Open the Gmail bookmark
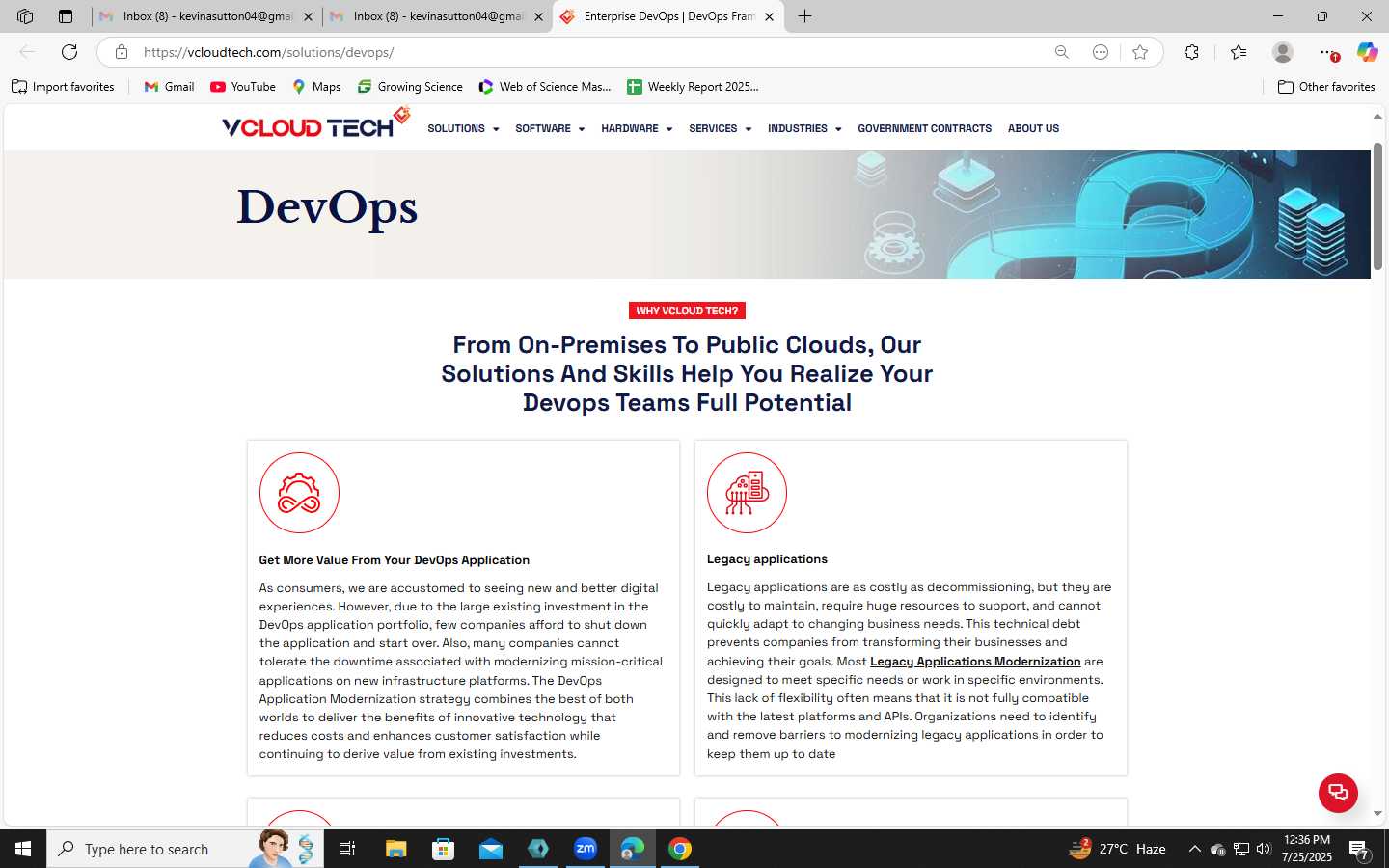The width and height of the screenshot is (1389, 868). click(169, 87)
